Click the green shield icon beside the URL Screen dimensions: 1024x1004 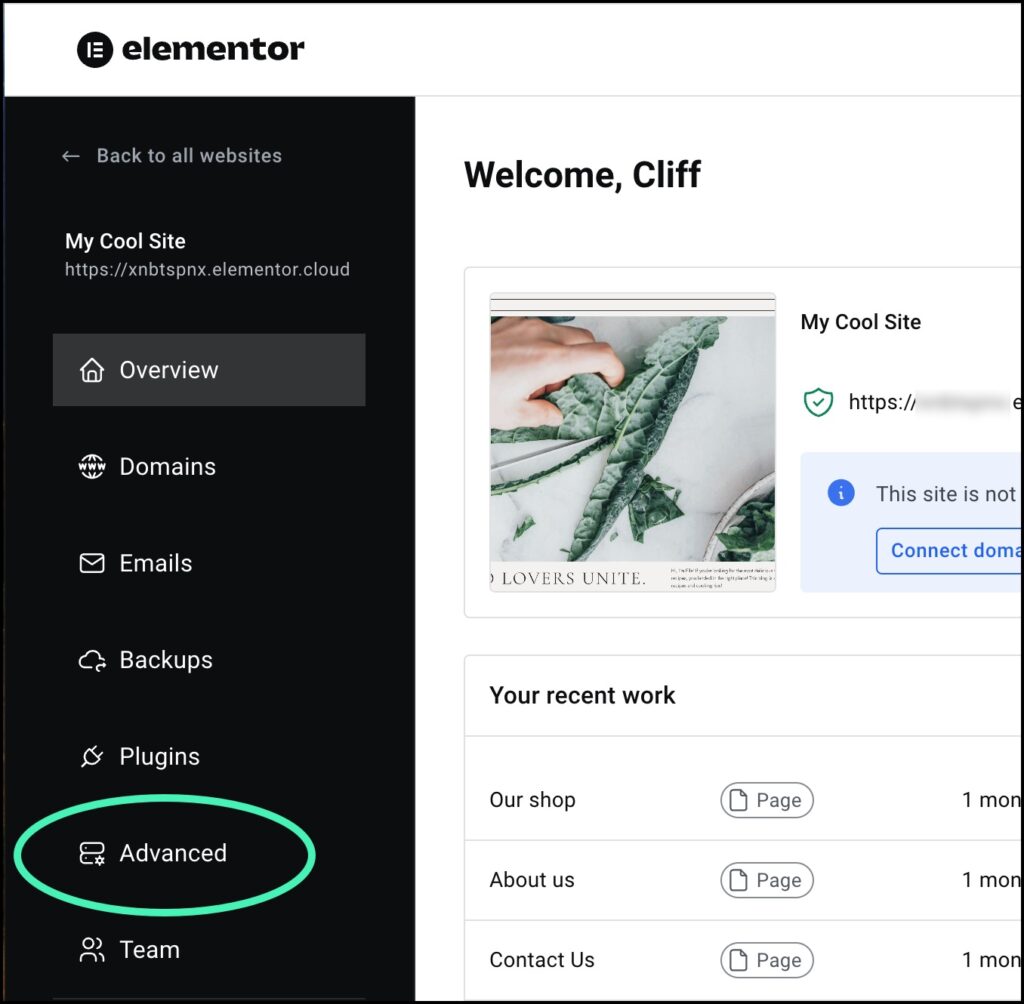[x=818, y=402]
